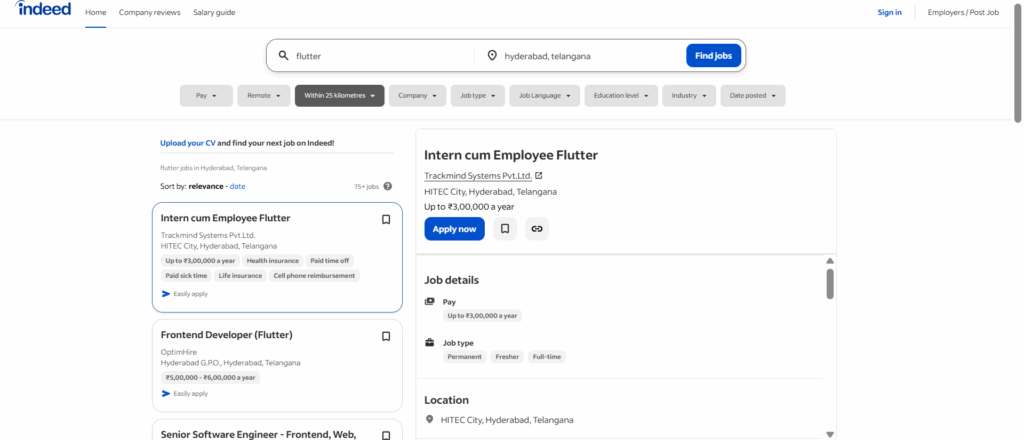Click the help icon next to 75+ jobs
Screen dimensions: 1024x440
pyautogui.click(x=388, y=186)
